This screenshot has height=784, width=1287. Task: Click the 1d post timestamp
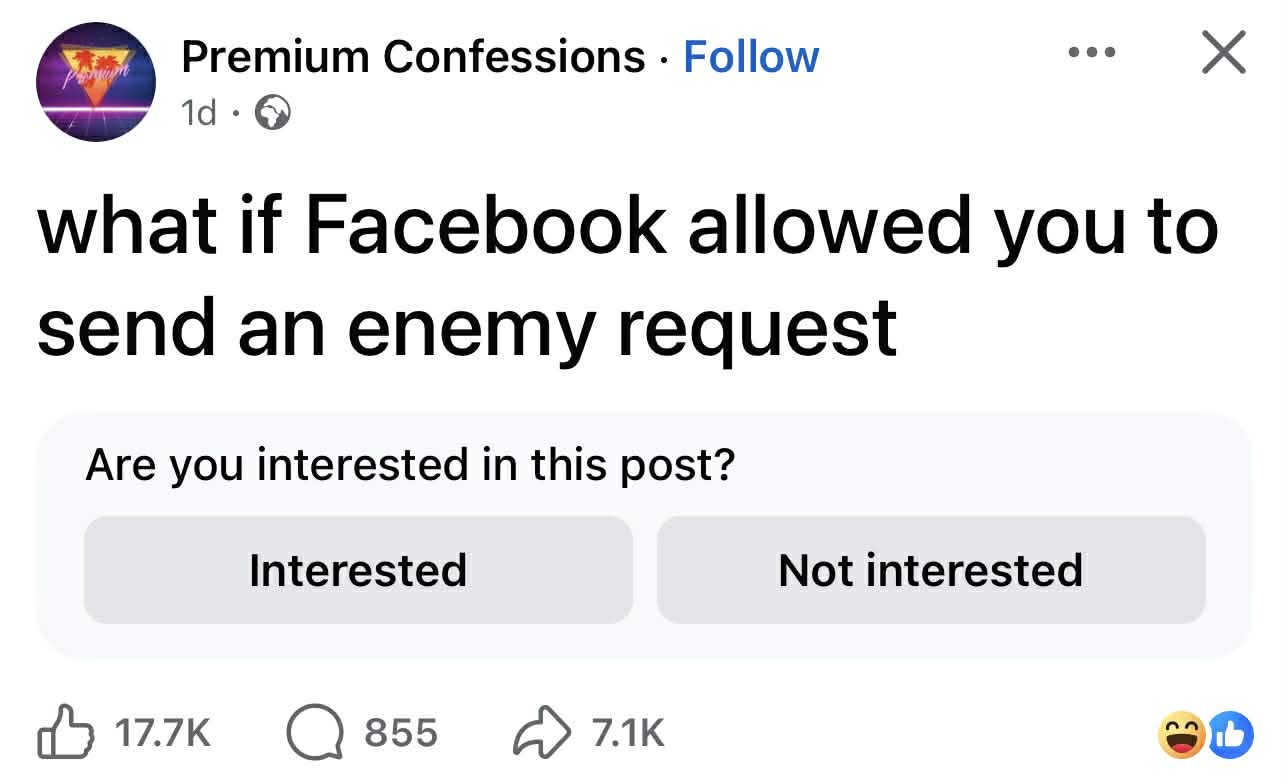coord(198,114)
